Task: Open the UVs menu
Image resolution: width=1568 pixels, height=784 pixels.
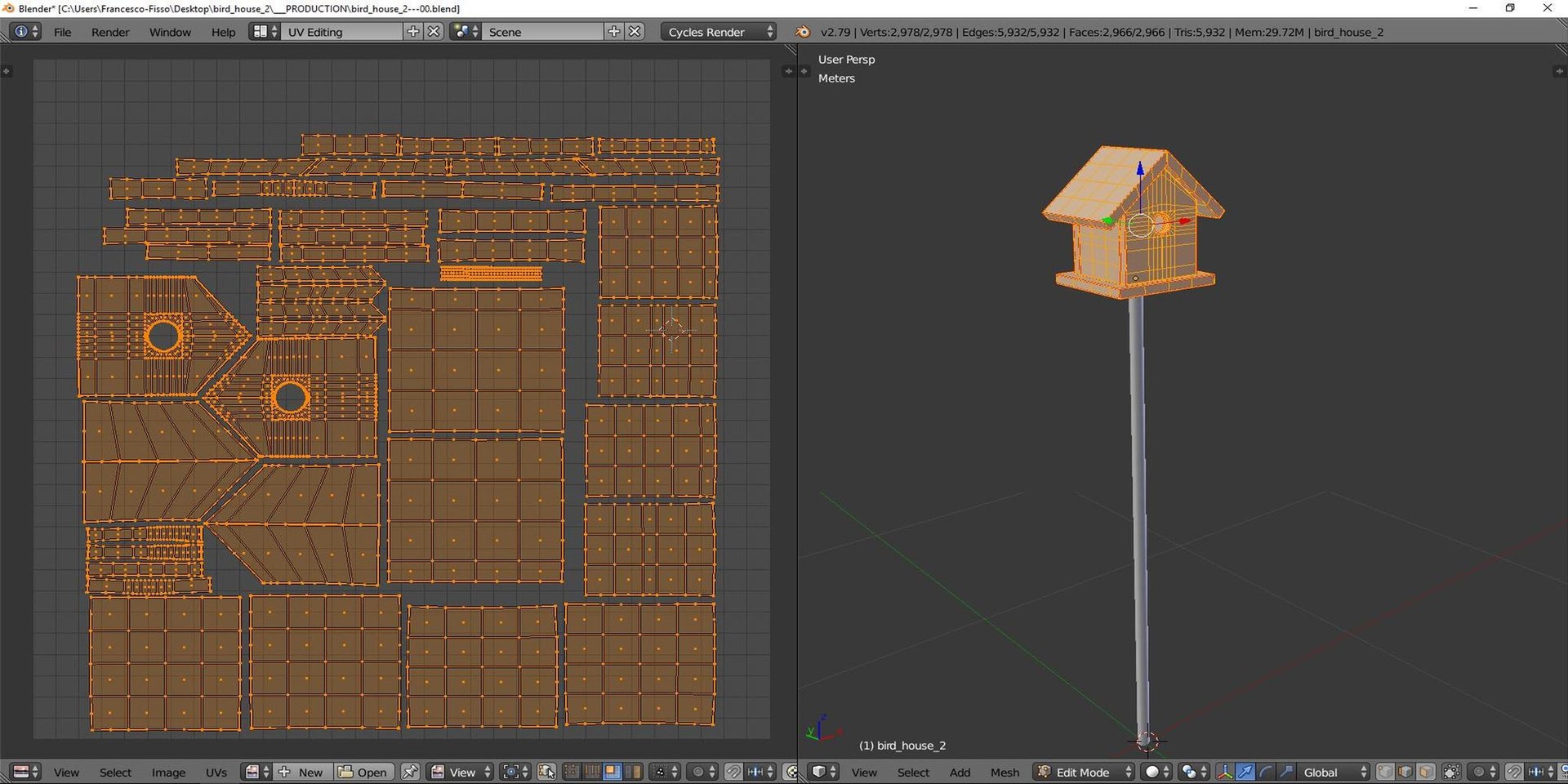Action: [x=216, y=772]
